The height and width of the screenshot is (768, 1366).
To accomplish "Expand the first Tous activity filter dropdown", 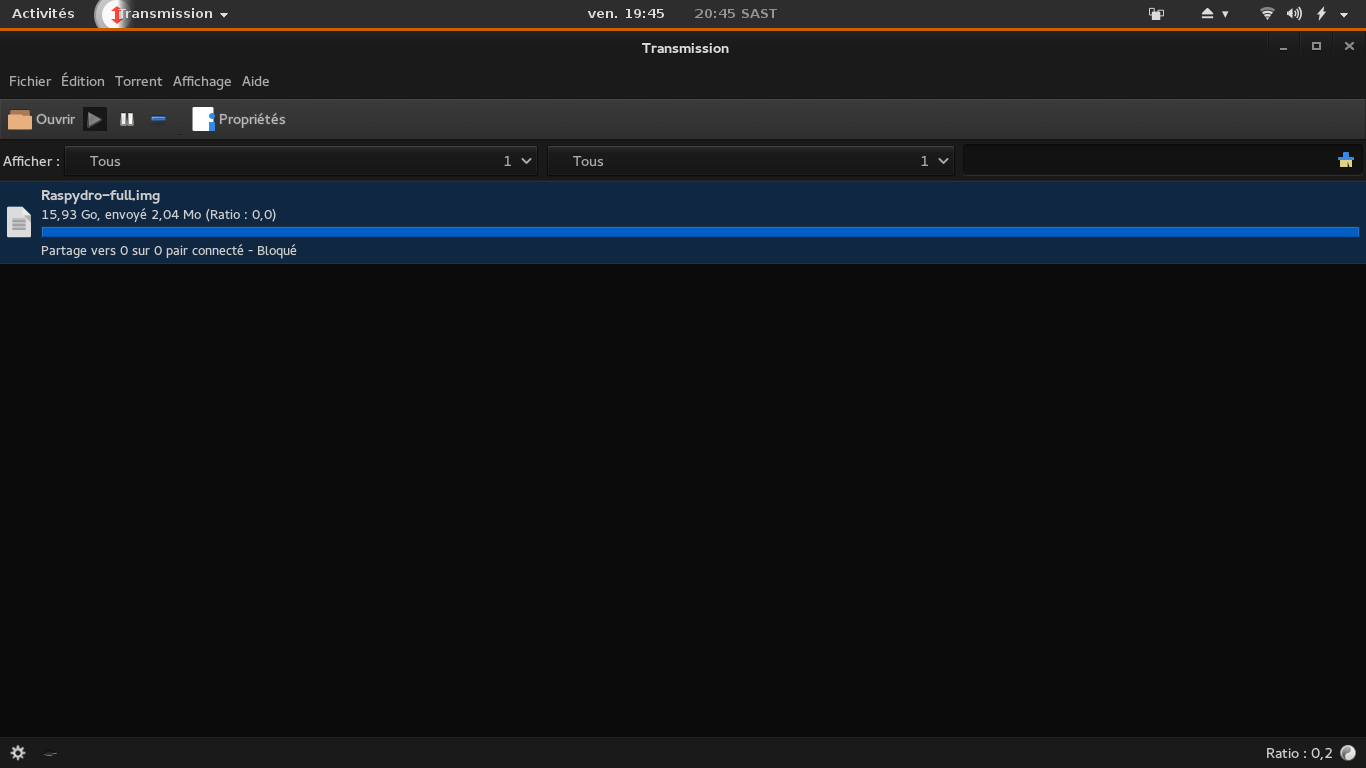I will point(301,161).
